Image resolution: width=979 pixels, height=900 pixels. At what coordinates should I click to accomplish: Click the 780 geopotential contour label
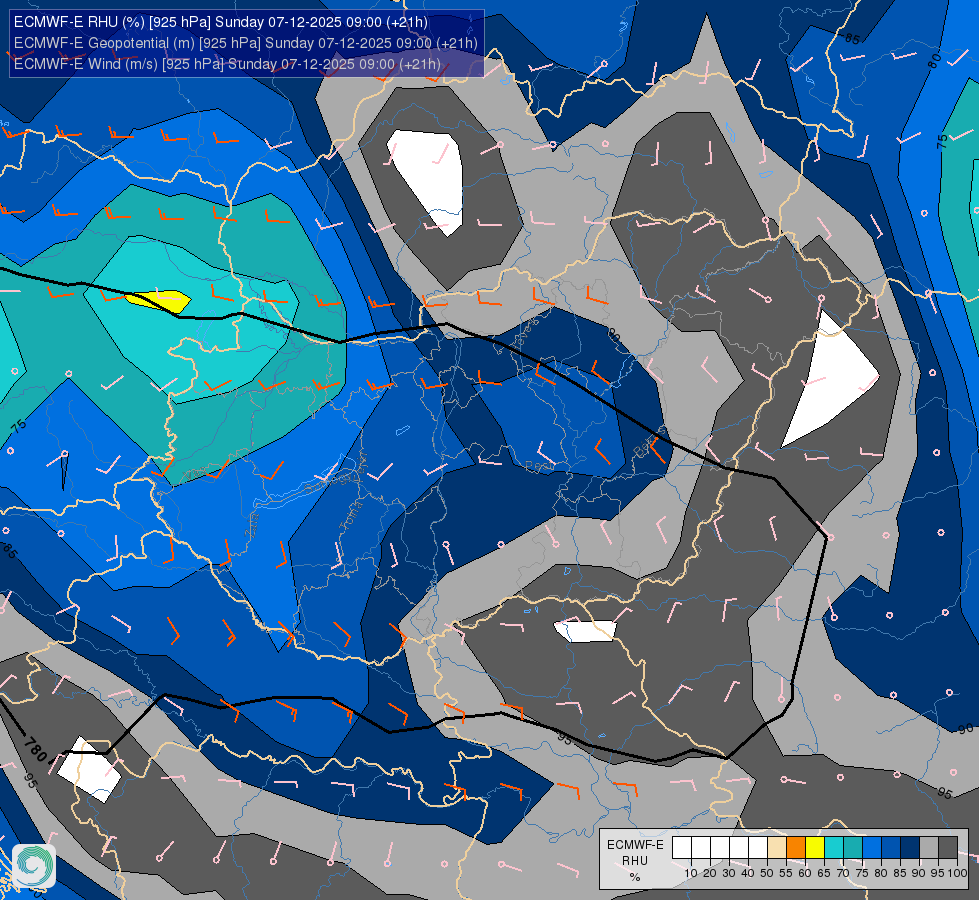click(x=35, y=749)
